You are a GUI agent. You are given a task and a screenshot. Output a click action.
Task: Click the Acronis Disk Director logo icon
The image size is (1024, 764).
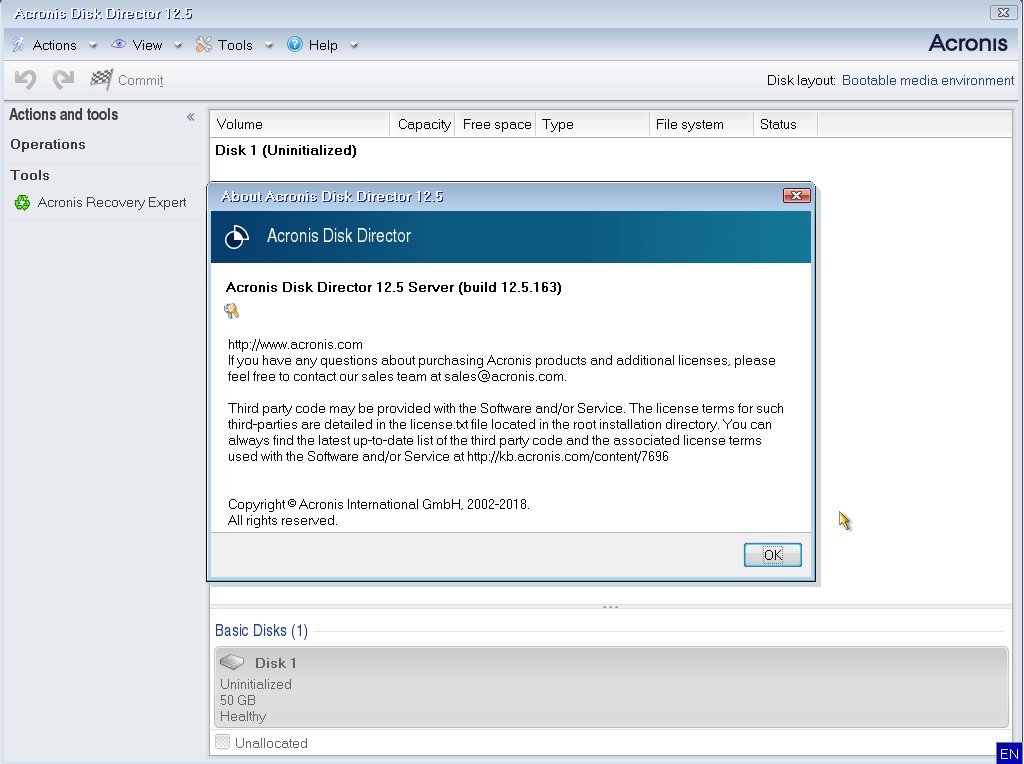click(236, 236)
